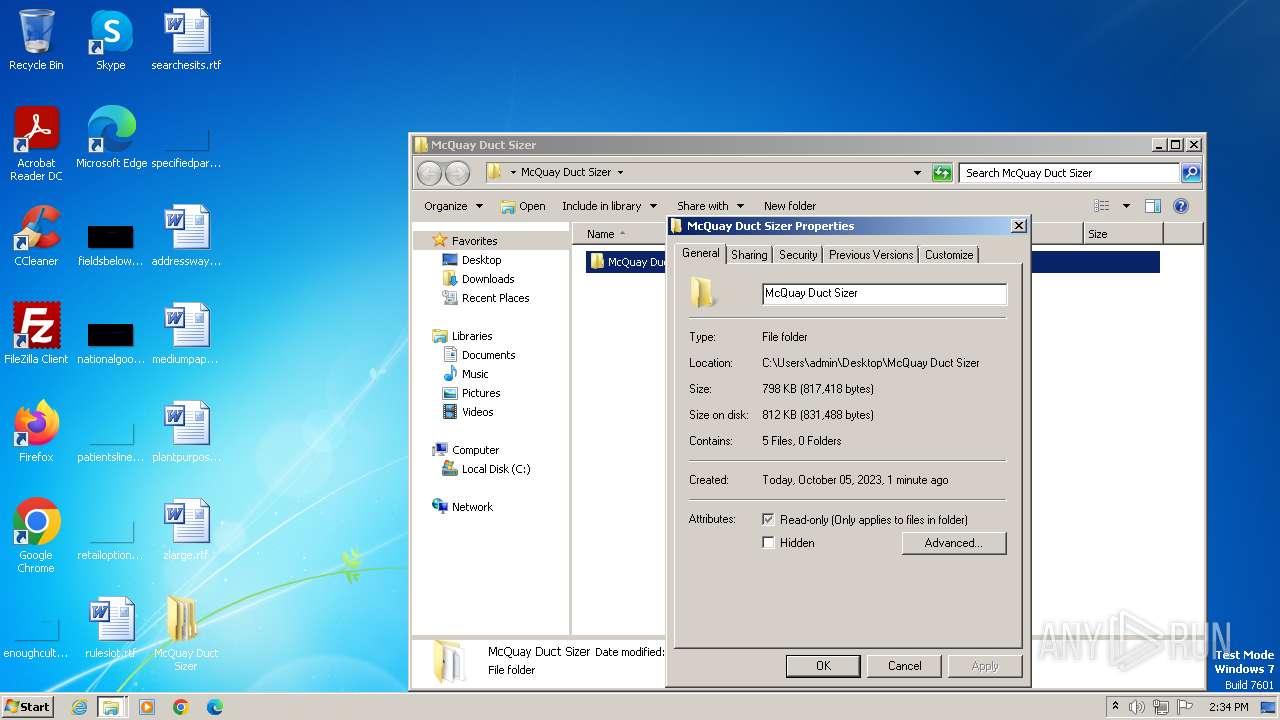Screen dimensions: 1280x720
Task: Launch Microsoft Edge desktop shortcut
Action: point(111,138)
